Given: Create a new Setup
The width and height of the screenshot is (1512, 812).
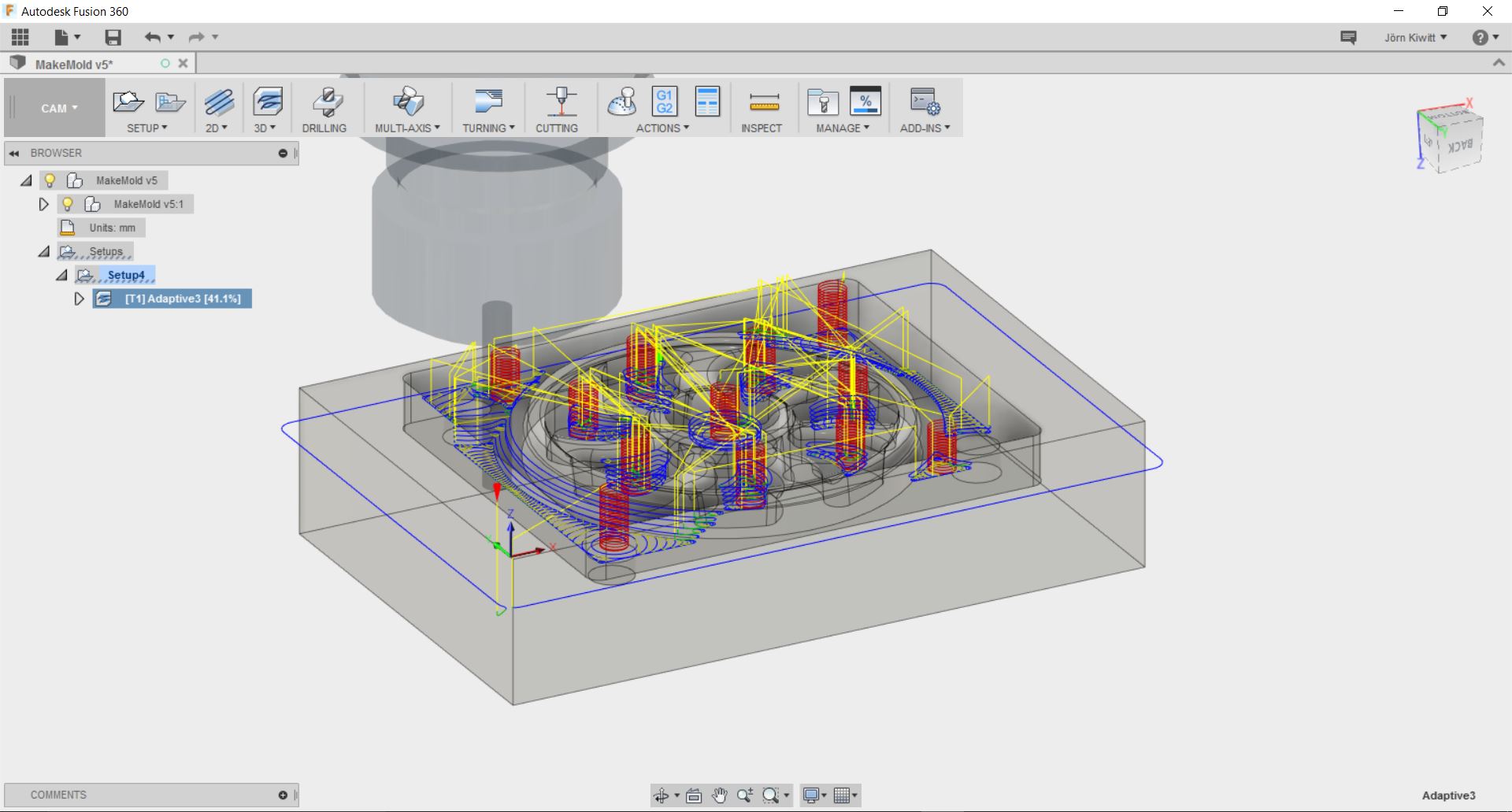Looking at the screenshot, I should (128, 102).
